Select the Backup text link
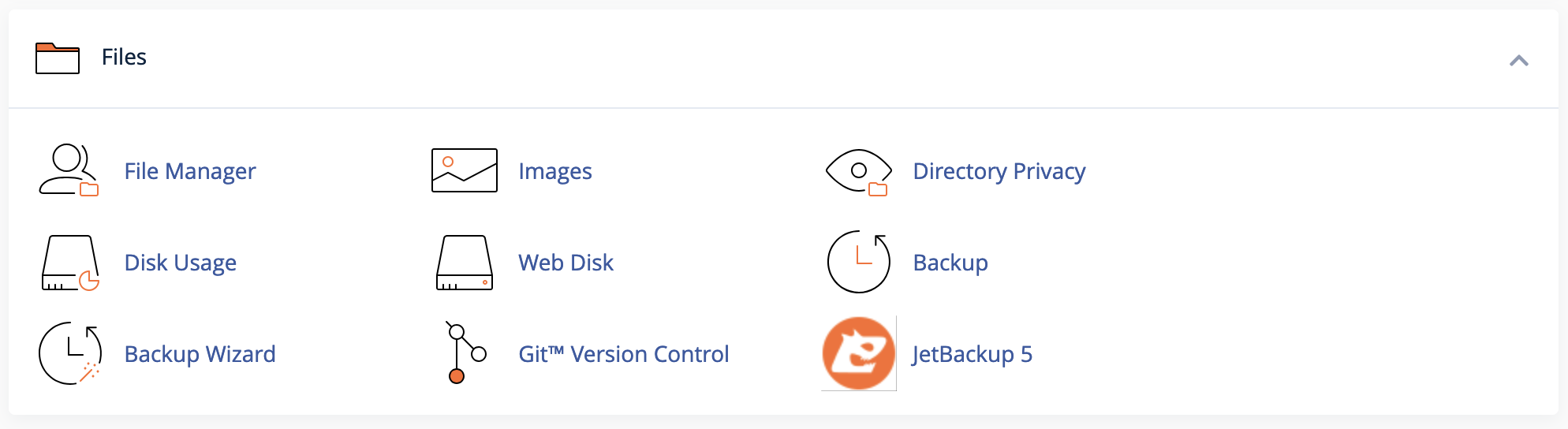 point(950,263)
